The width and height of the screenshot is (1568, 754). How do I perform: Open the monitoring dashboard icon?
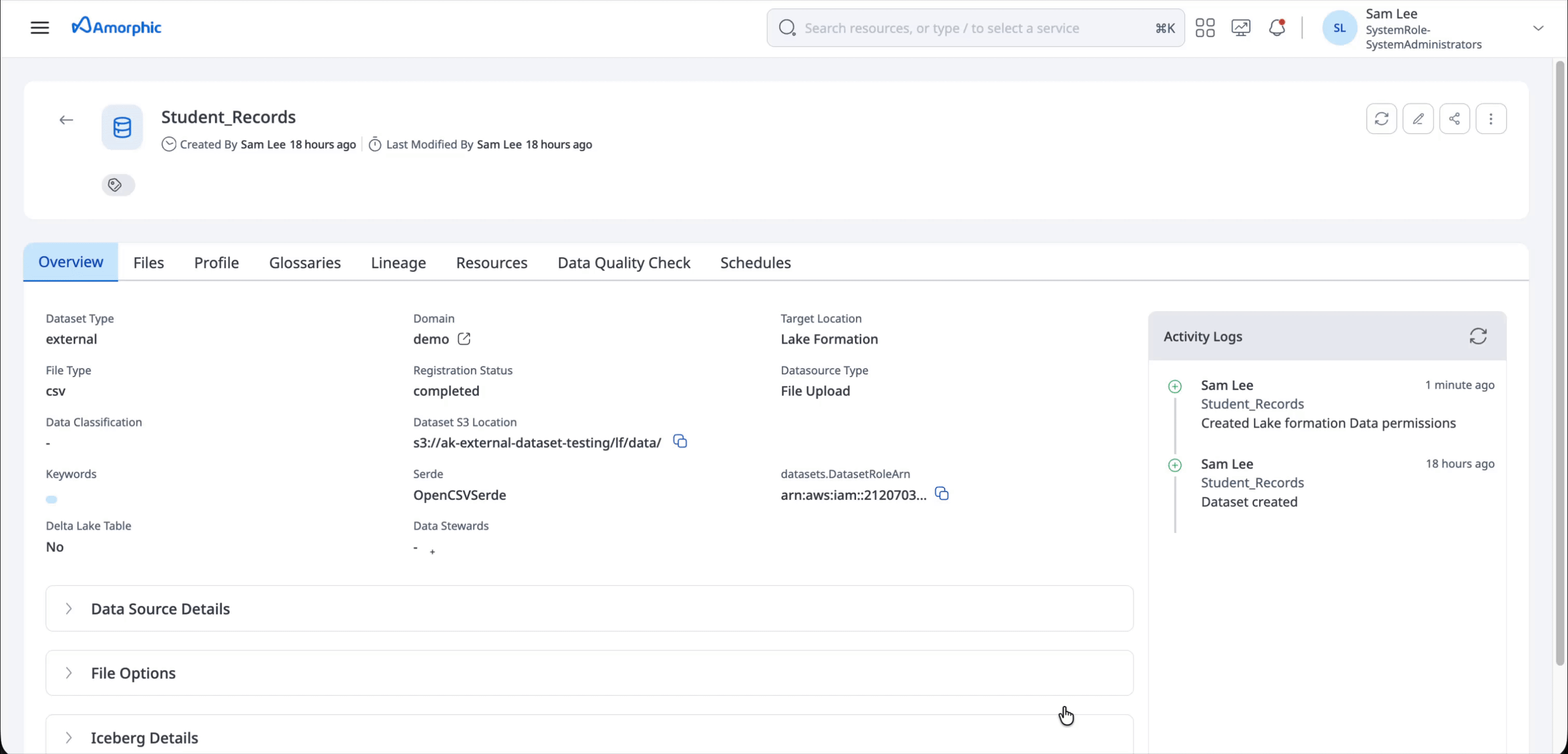[x=1240, y=27]
